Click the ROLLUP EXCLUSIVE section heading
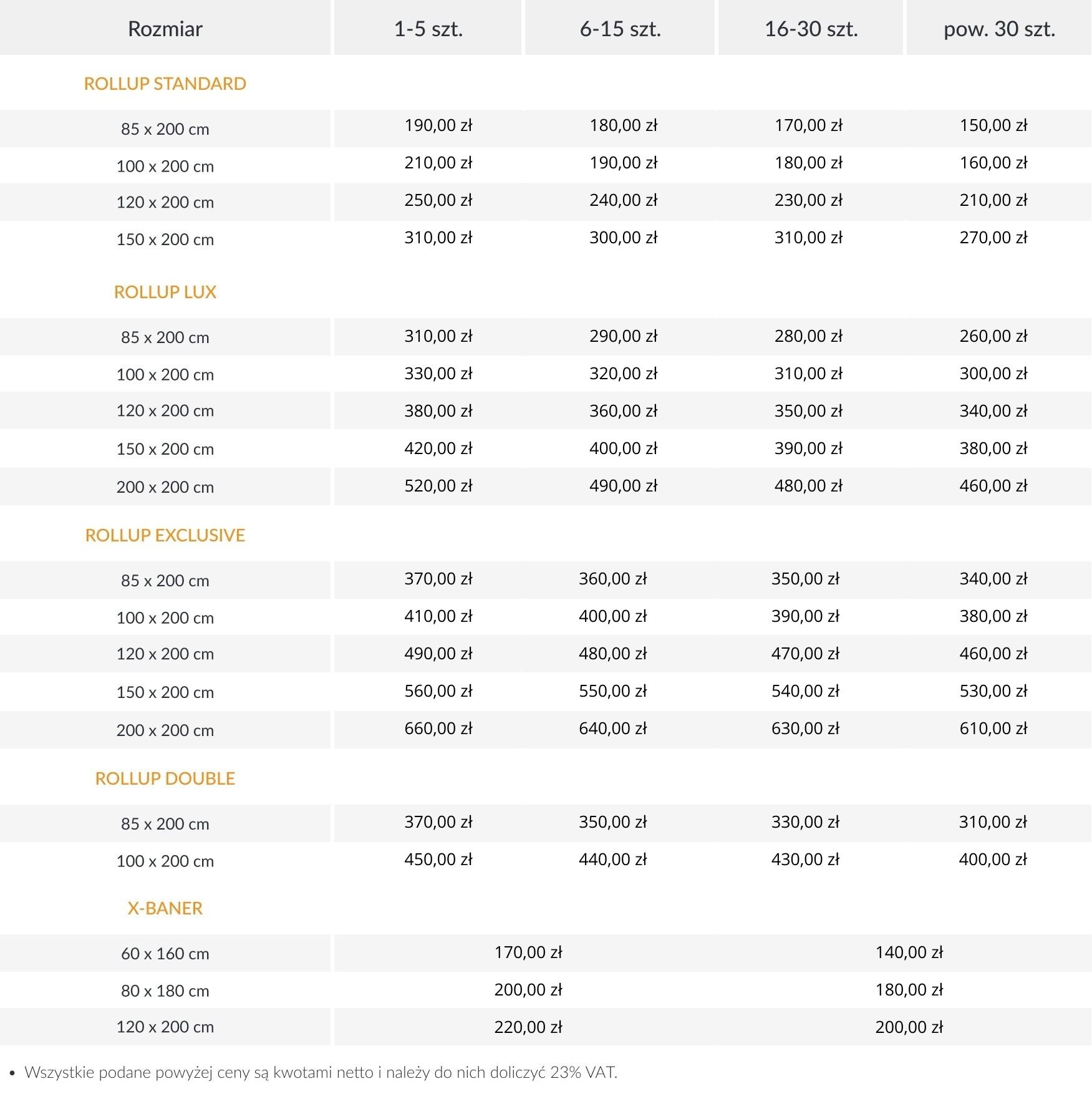The width and height of the screenshot is (1092, 1114). [165, 535]
